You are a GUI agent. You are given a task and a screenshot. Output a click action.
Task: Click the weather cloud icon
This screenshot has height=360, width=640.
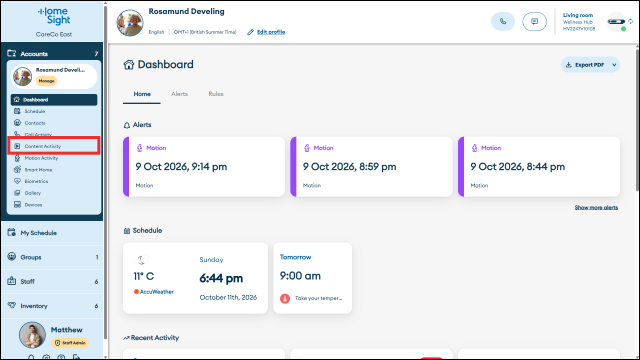[142, 259]
